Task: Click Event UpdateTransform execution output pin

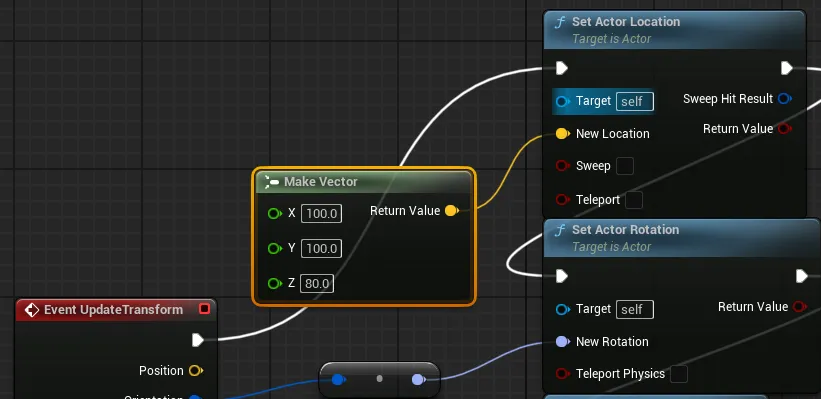Action: [197, 340]
